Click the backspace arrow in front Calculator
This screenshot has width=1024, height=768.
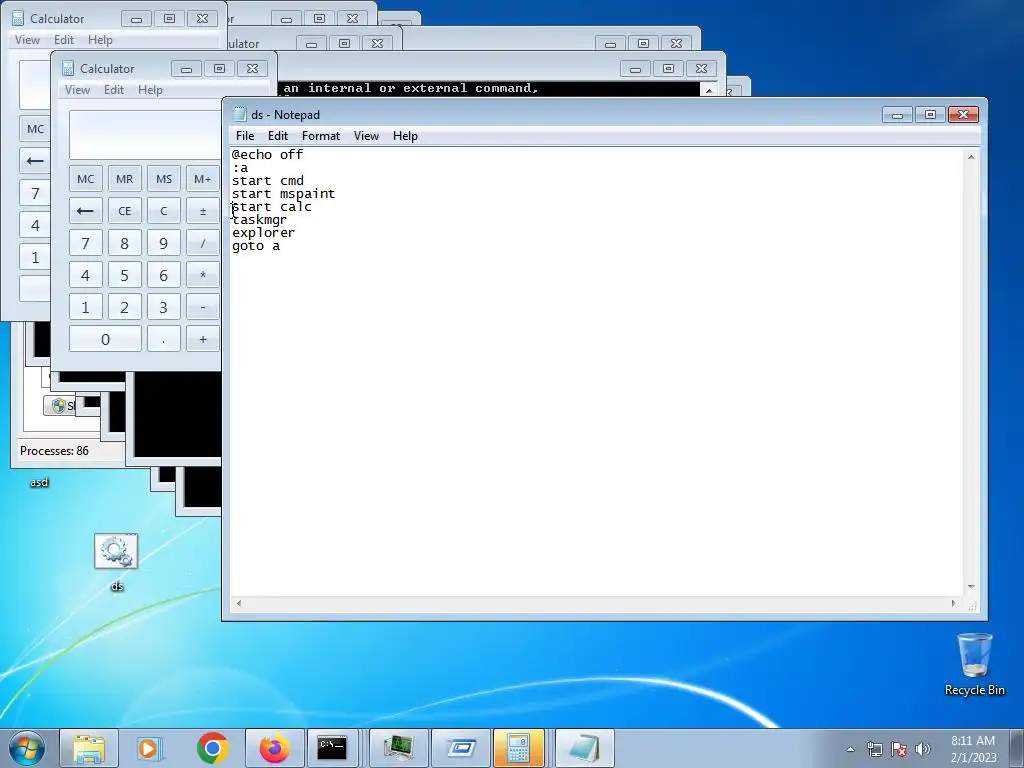tap(86, 211)
